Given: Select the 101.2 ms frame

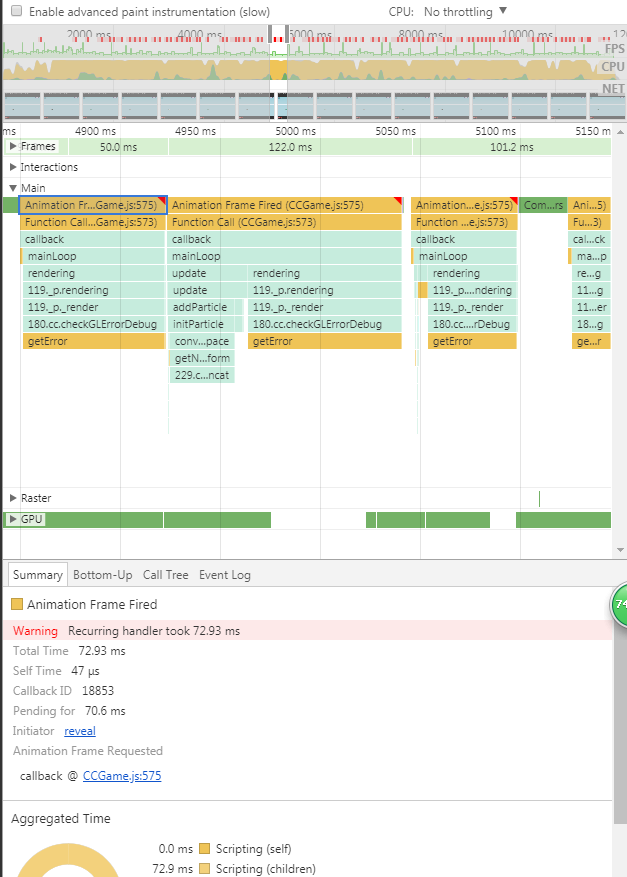Looking at the screenshot, I should point(511,147).
